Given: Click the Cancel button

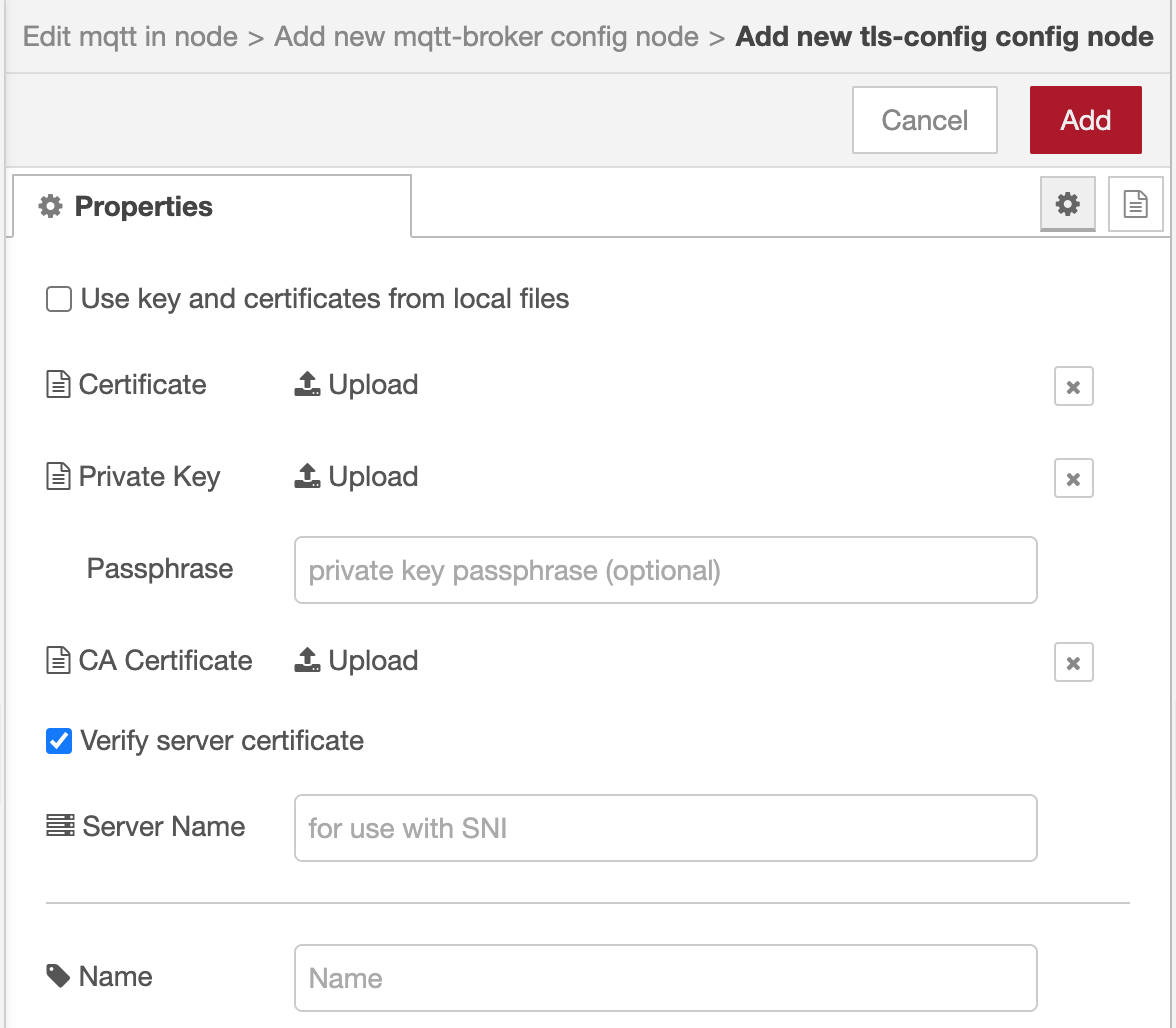Looking at the screenshot, I should coord(924,120).
